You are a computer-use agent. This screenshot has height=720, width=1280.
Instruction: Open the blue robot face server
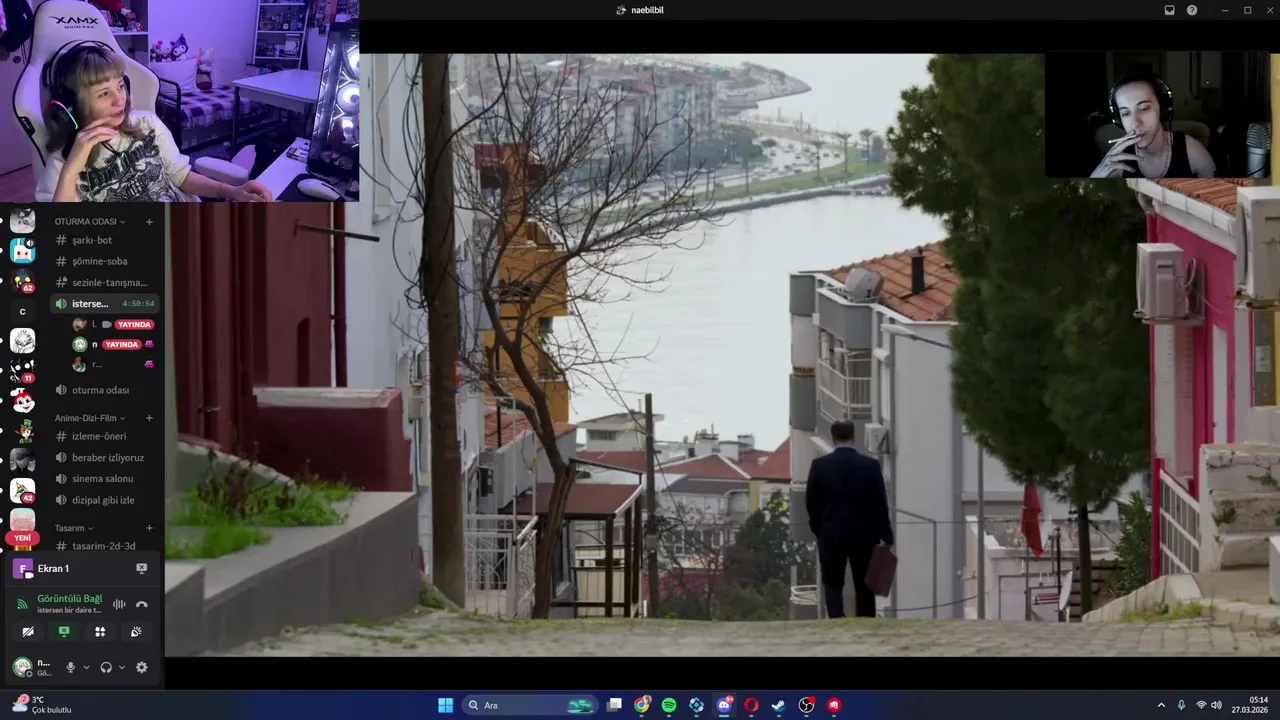click(22, 251)
